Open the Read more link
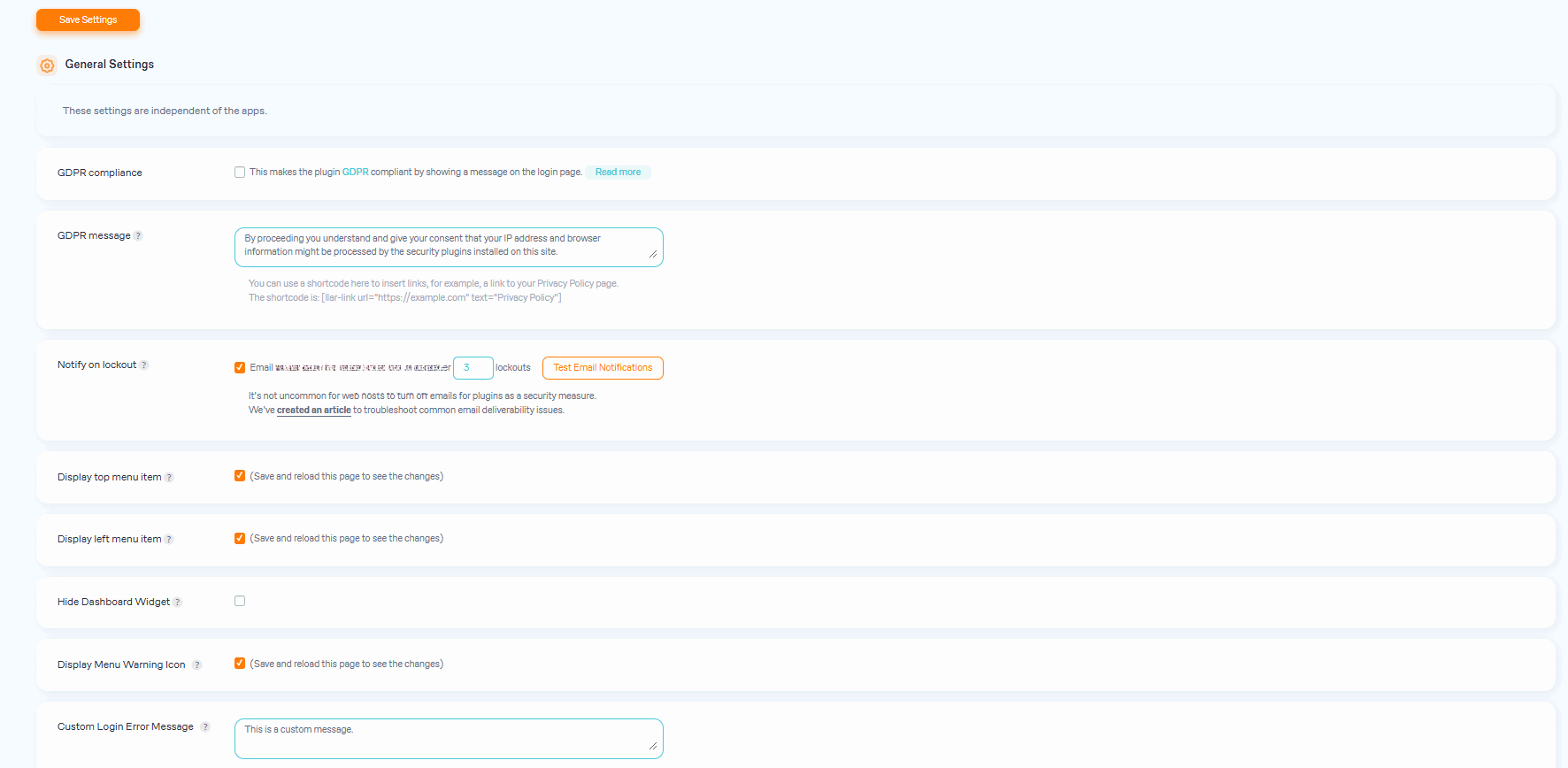 (x=618, y=173)
